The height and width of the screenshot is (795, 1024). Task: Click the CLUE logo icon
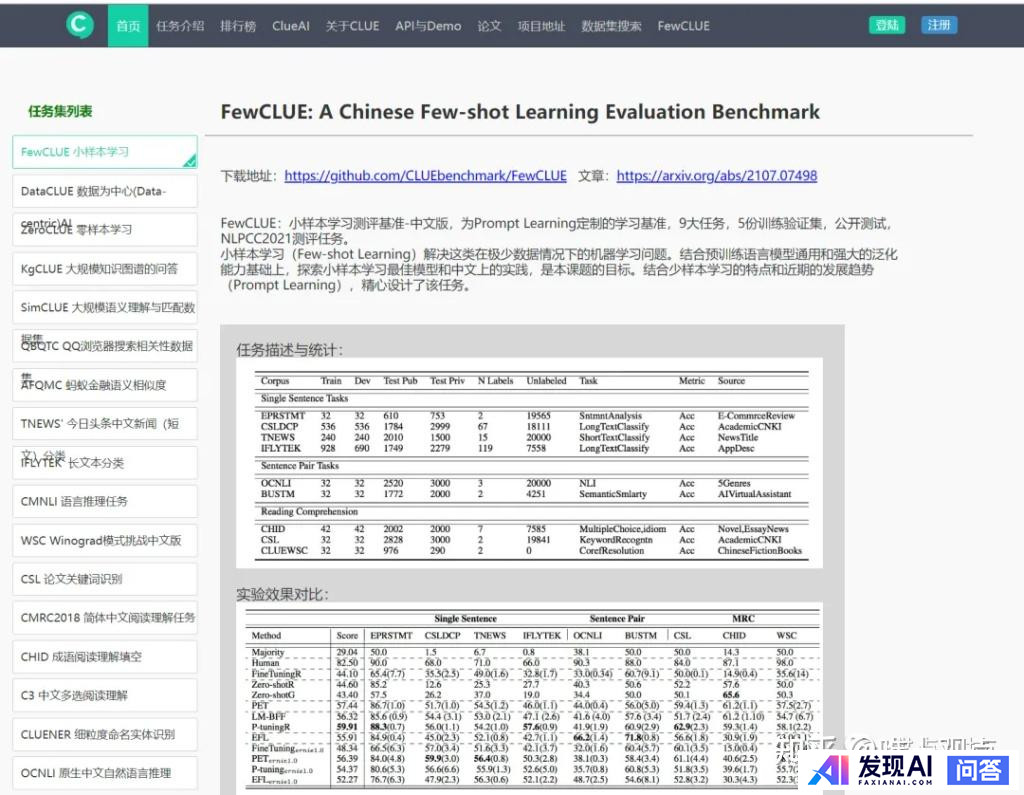[80, 25]
